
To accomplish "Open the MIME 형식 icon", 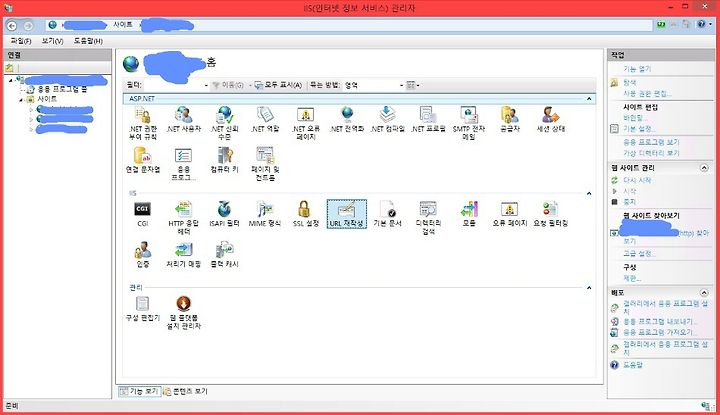I will (265, 214).
